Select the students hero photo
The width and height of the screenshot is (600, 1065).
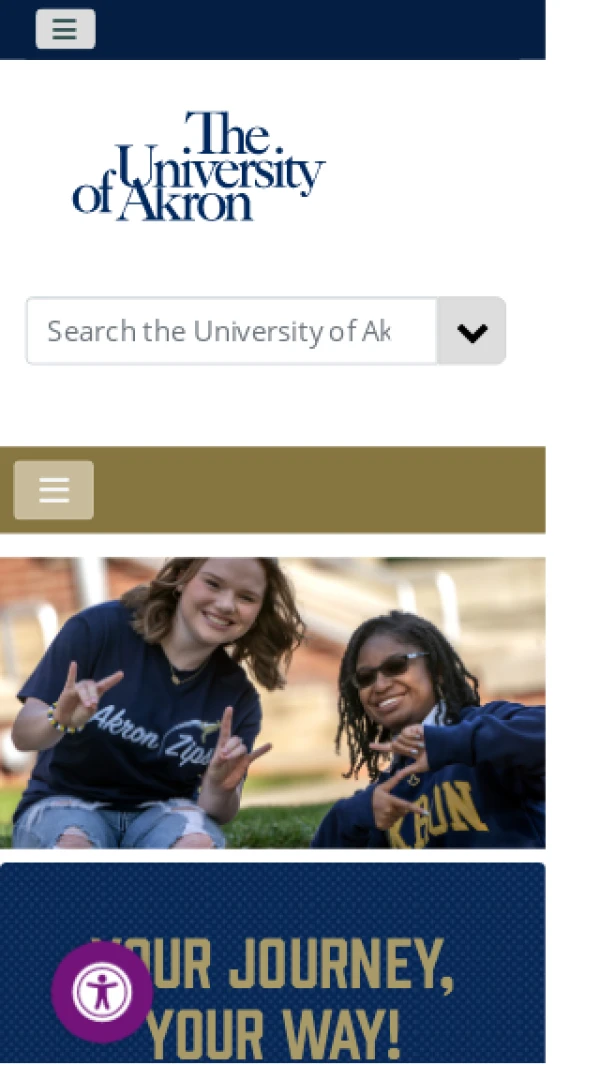point(272,703)
